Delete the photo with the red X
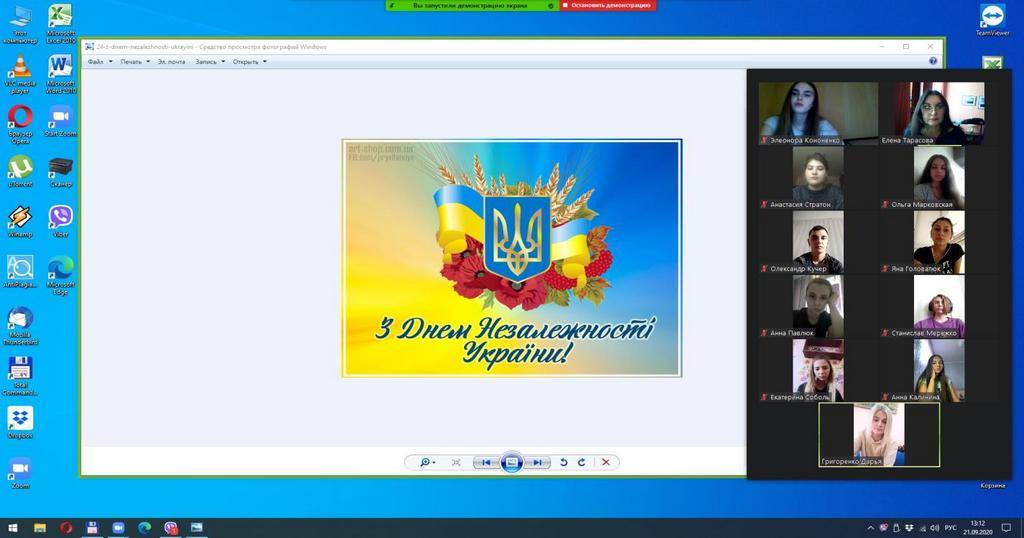The height and width of the screenshot is (538, 1024). pyautogui.click(x=606, y=462)
